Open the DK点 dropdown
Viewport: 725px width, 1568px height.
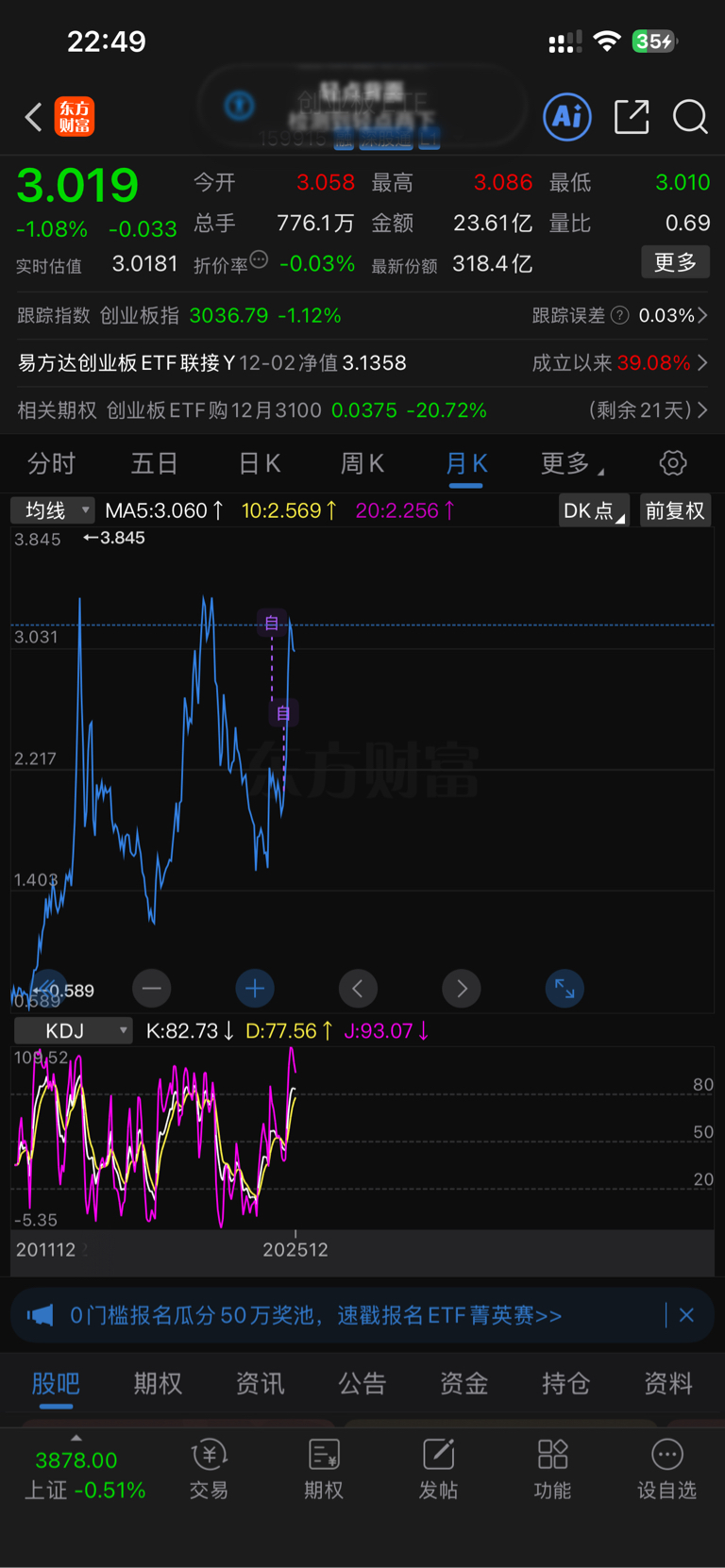[594, 510]
